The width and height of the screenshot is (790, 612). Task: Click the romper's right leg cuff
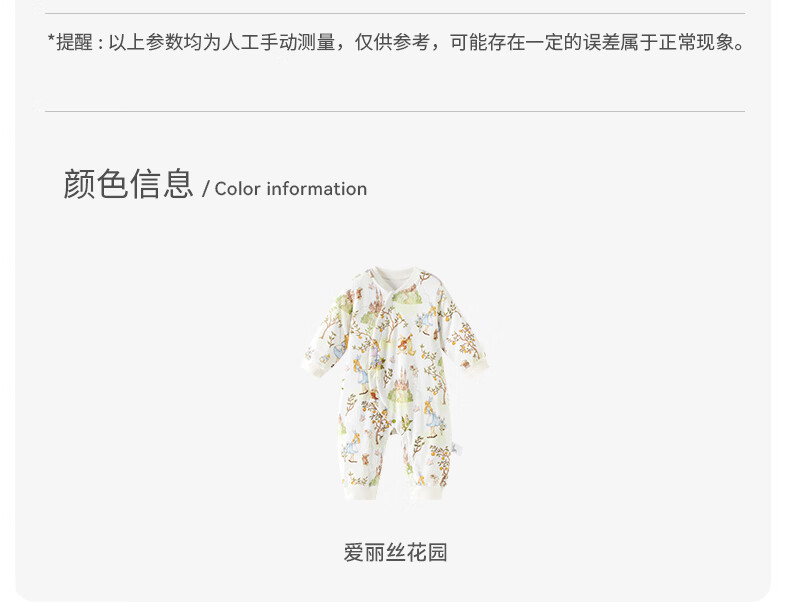pos(427,492)
